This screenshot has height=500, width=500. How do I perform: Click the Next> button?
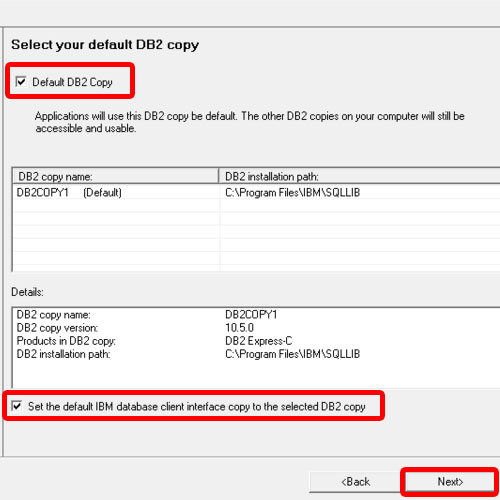pos(450,481)
